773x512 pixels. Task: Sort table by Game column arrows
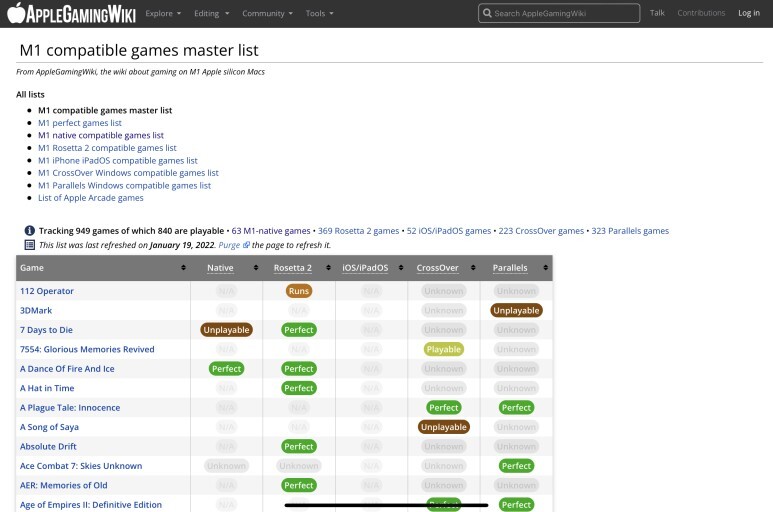183,268
